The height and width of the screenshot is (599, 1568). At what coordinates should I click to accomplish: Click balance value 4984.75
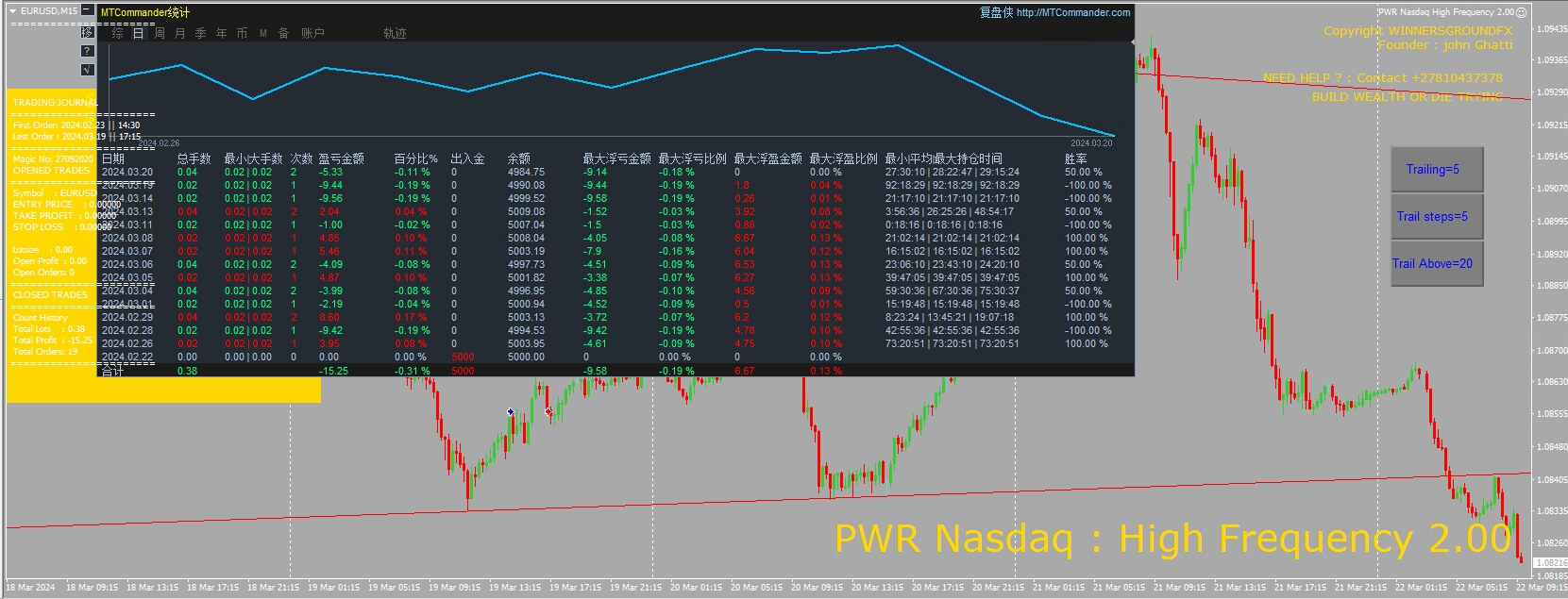tap(526, 172)
